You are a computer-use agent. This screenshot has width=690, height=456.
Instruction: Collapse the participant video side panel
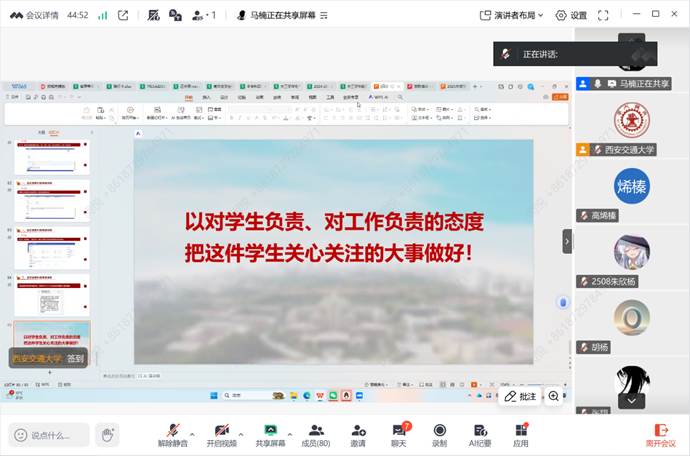[x=567, y=241]
